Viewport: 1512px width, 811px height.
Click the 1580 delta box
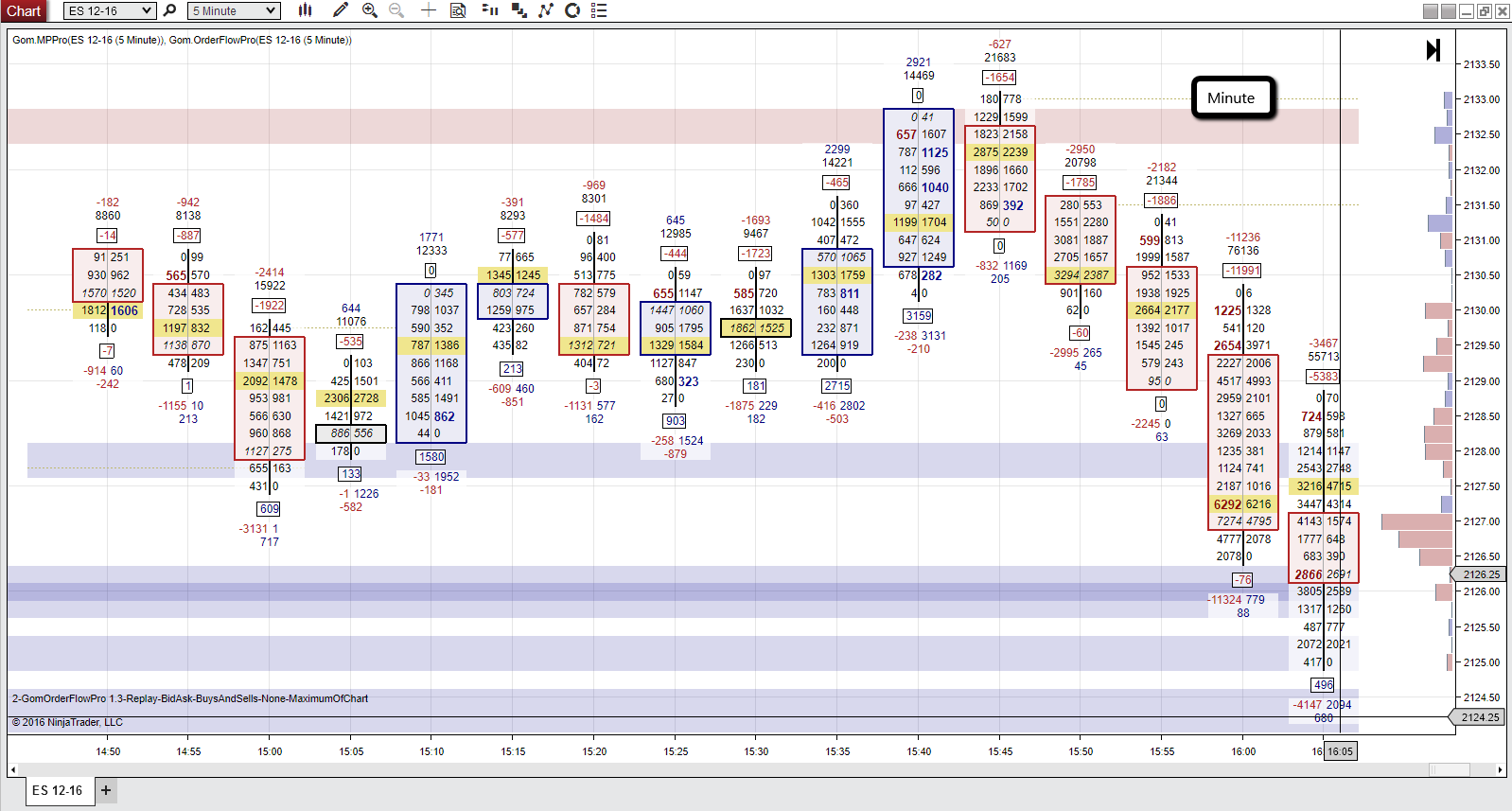(431, 457)
